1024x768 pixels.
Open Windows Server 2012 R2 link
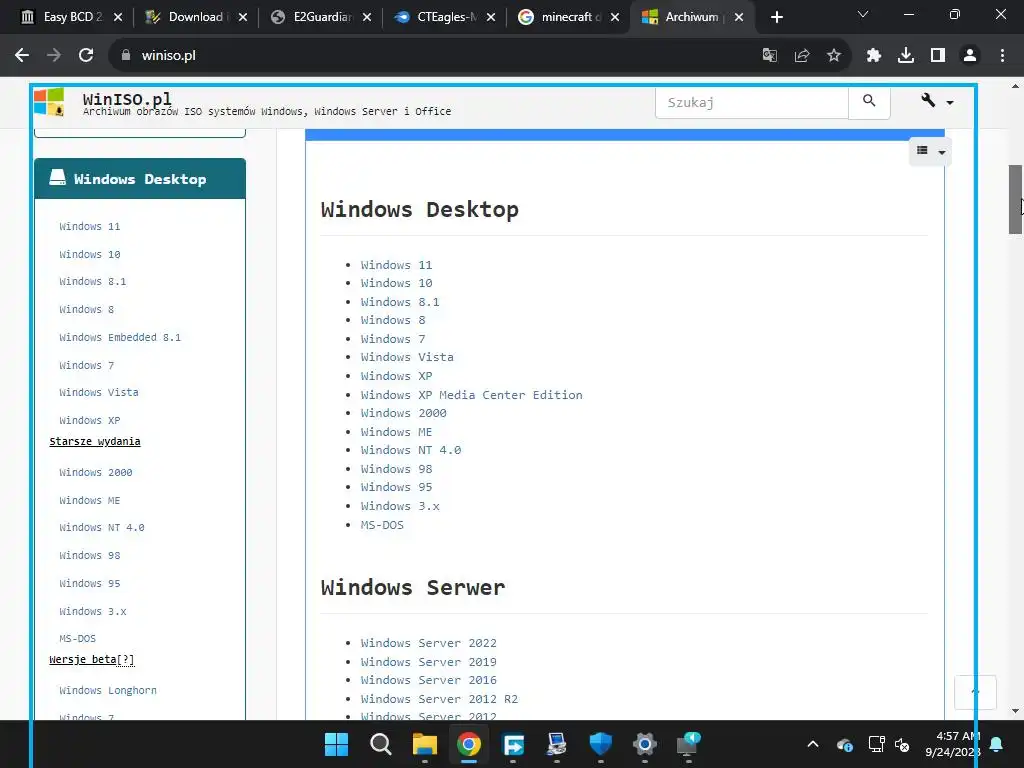point(439,699)
